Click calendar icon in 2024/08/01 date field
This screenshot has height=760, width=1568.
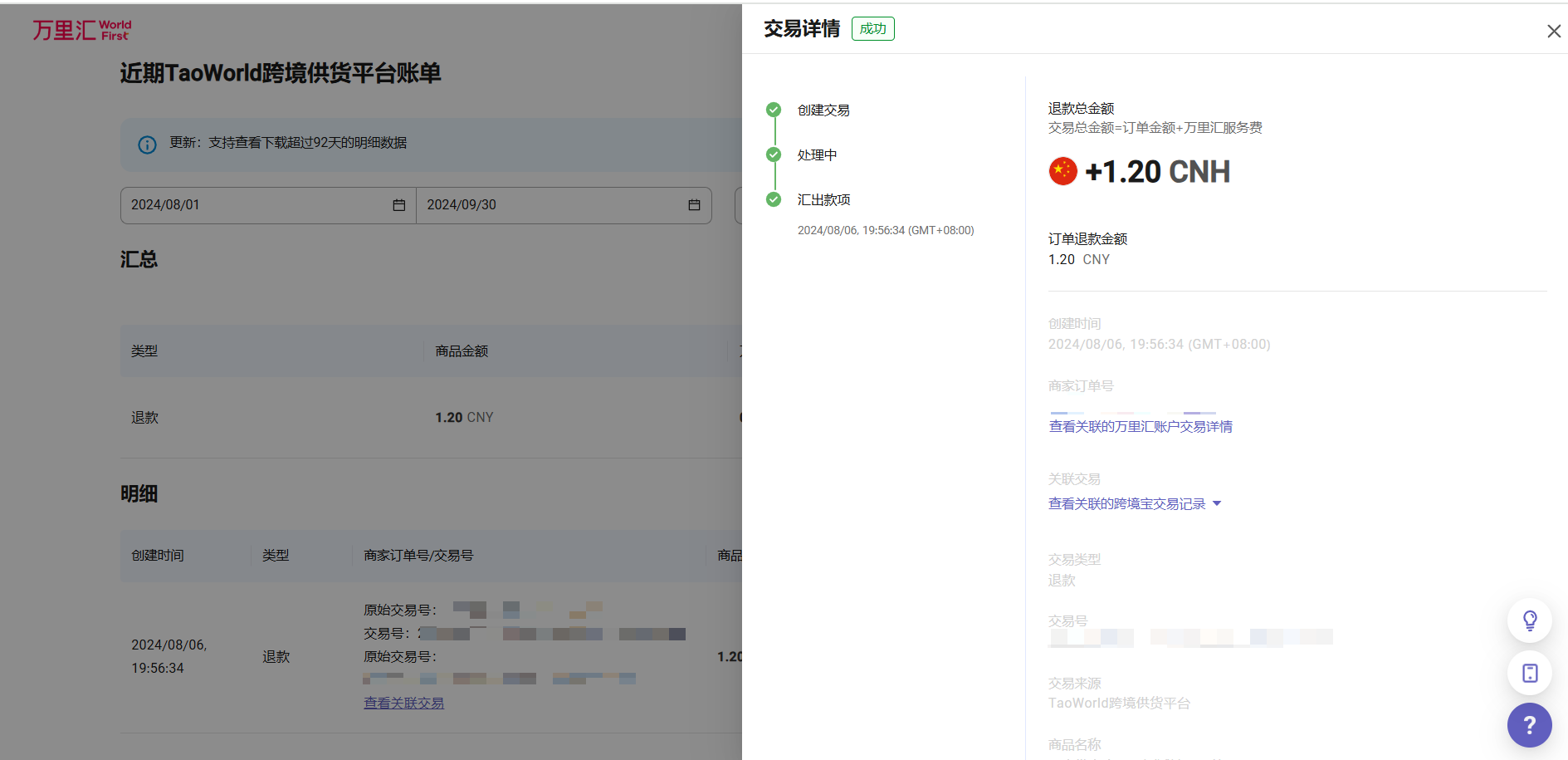click(x=398, y=205)
